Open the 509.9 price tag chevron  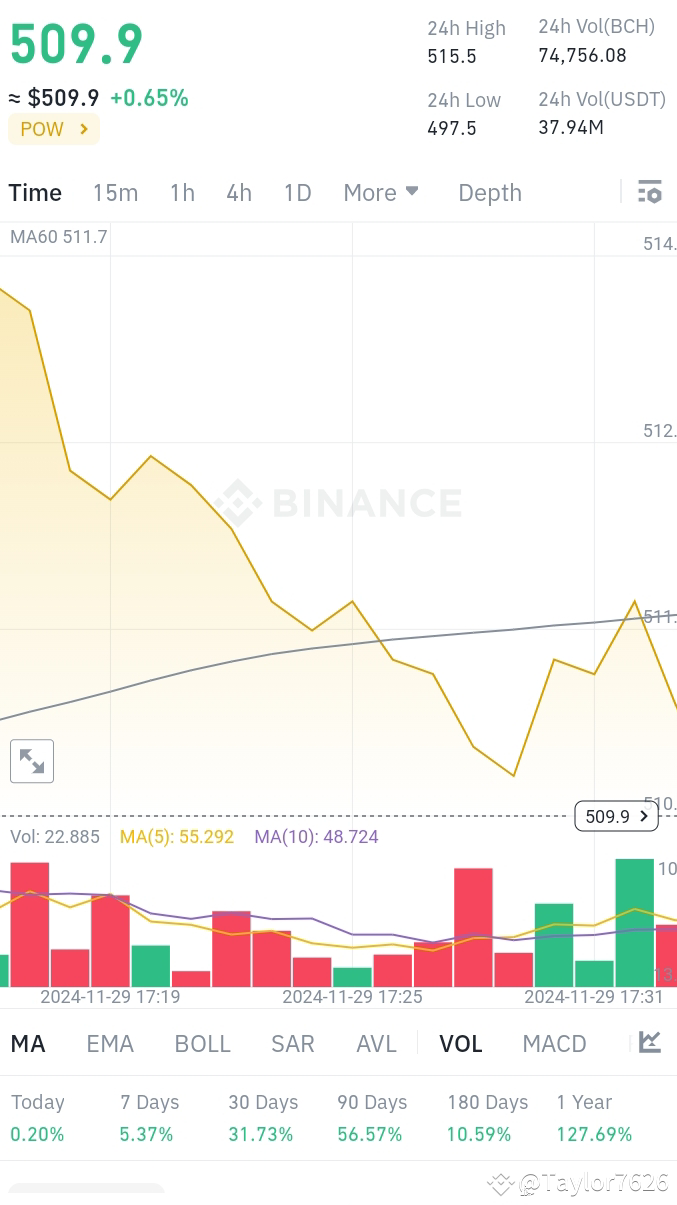click(x=643, y=816)
